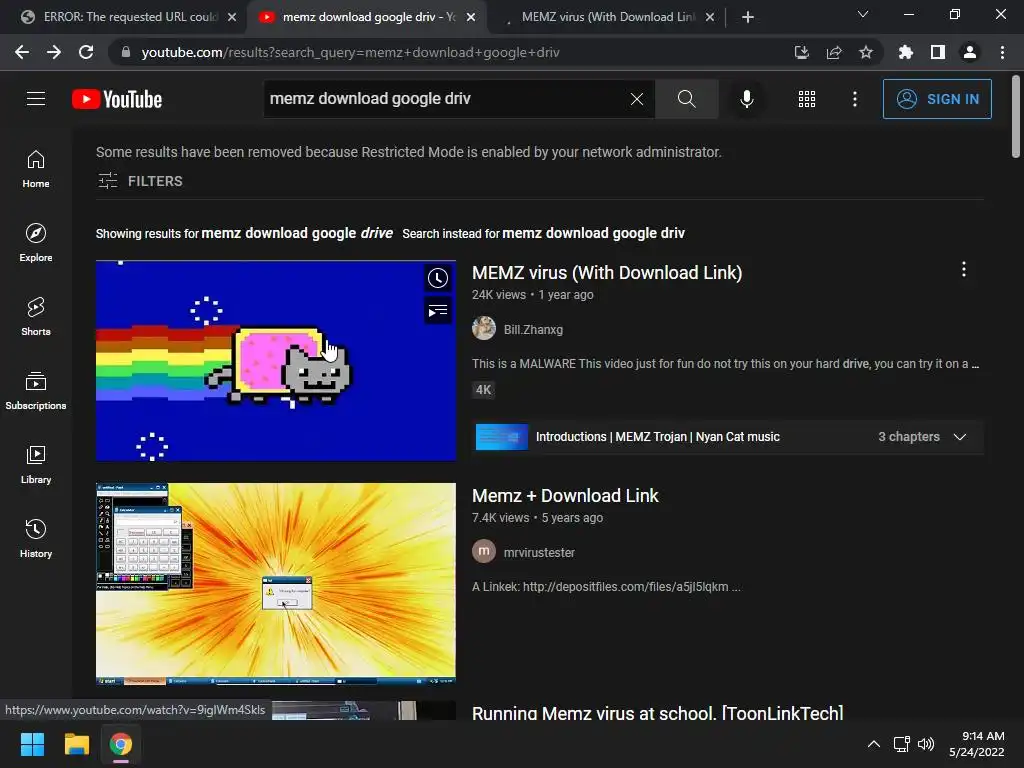
Task: Open Running Memz virus at school title
Action: (x=658, y=712)
